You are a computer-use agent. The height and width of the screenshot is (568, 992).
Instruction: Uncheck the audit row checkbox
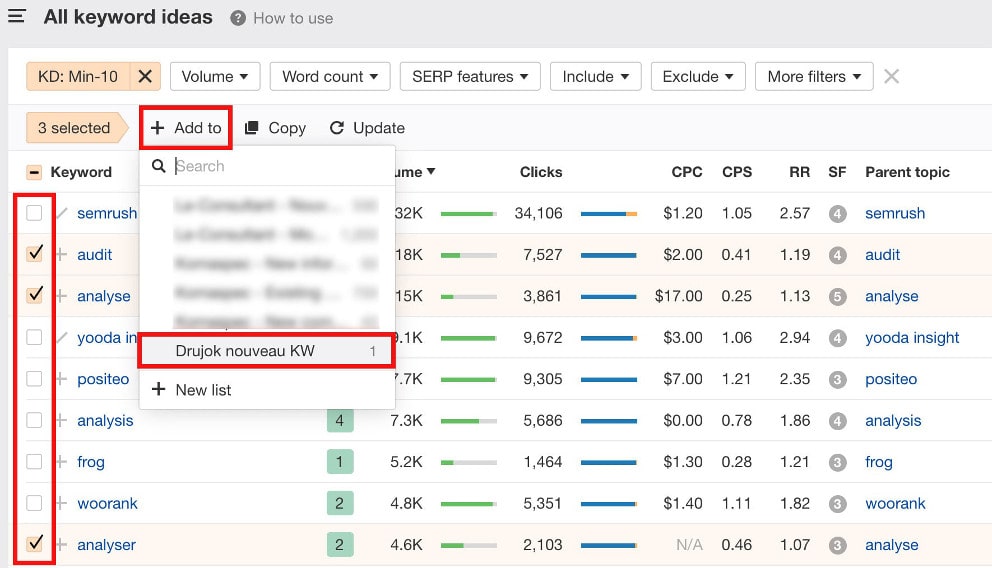coord(34,254)
